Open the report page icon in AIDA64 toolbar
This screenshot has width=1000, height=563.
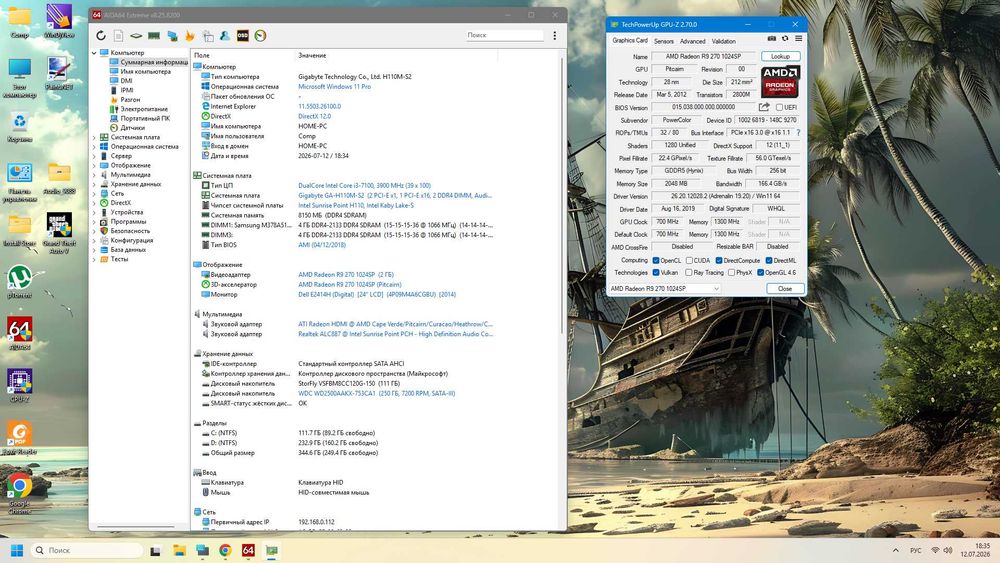point(119,36)
